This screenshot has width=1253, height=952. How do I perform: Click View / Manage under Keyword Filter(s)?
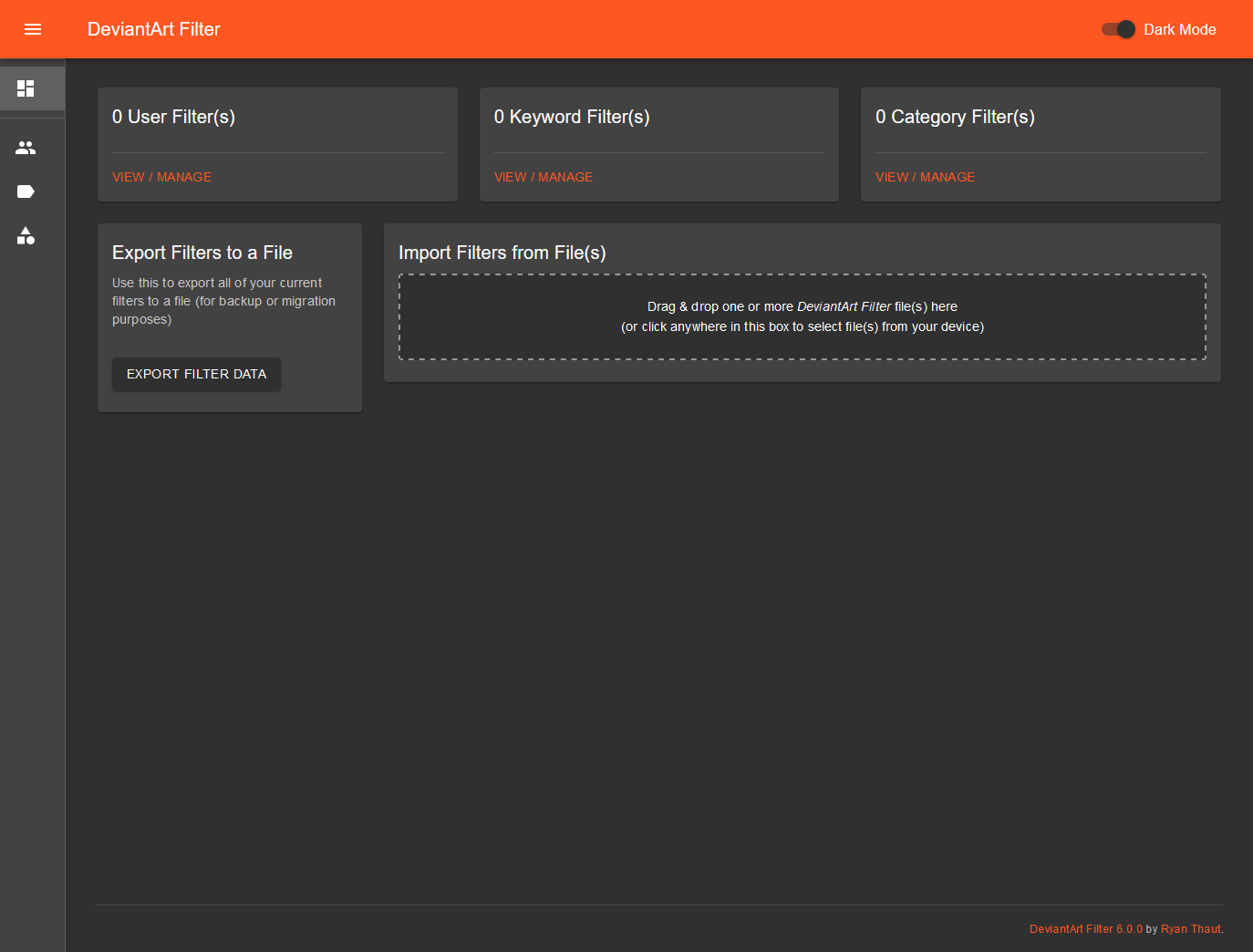click(x=544, y=177)
